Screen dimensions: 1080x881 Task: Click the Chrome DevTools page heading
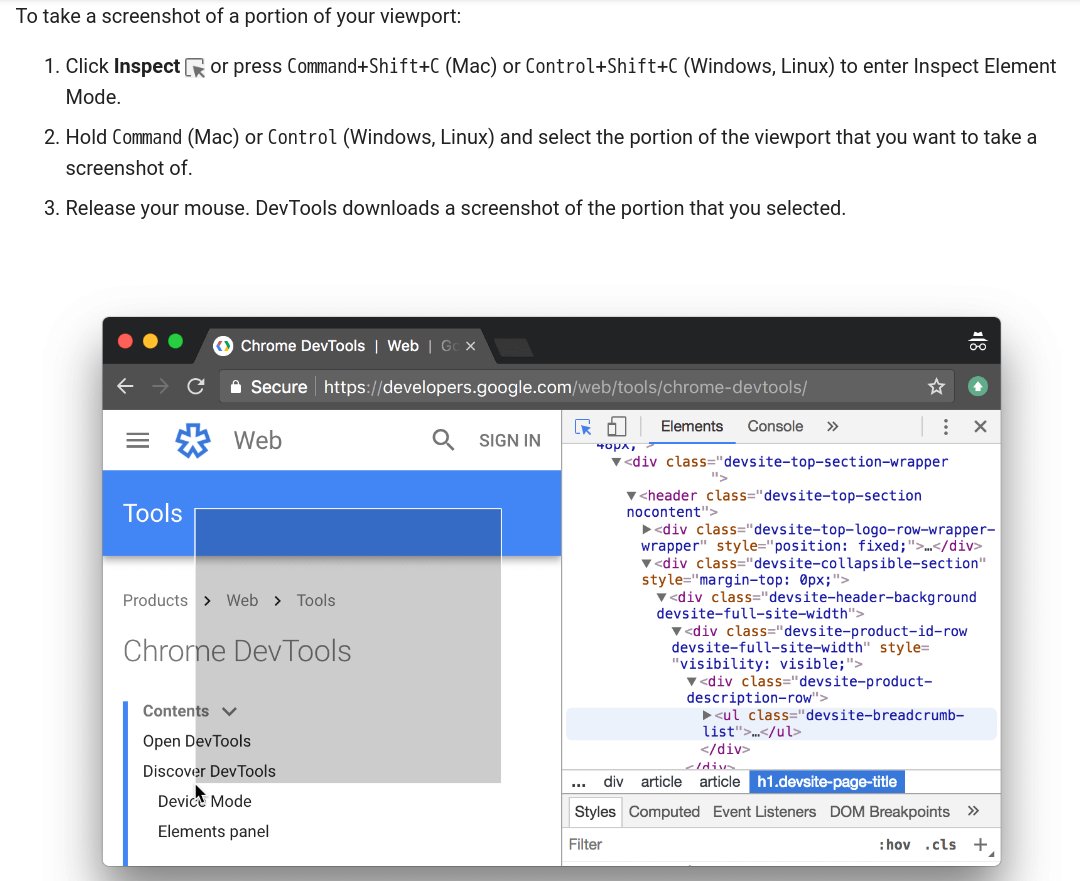pos(237,651)
